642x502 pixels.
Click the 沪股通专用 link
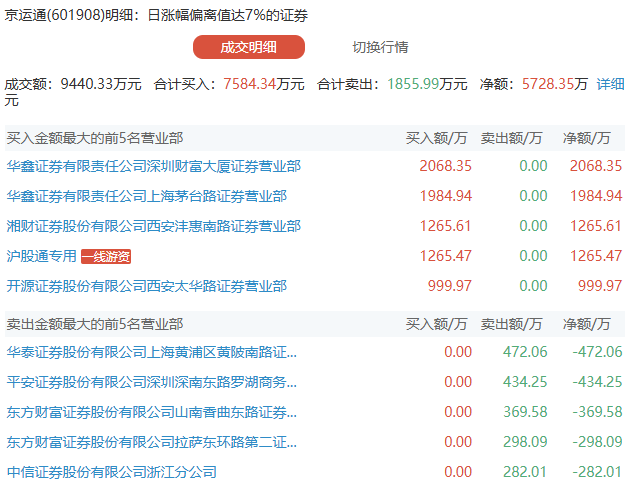pos(41,256)
